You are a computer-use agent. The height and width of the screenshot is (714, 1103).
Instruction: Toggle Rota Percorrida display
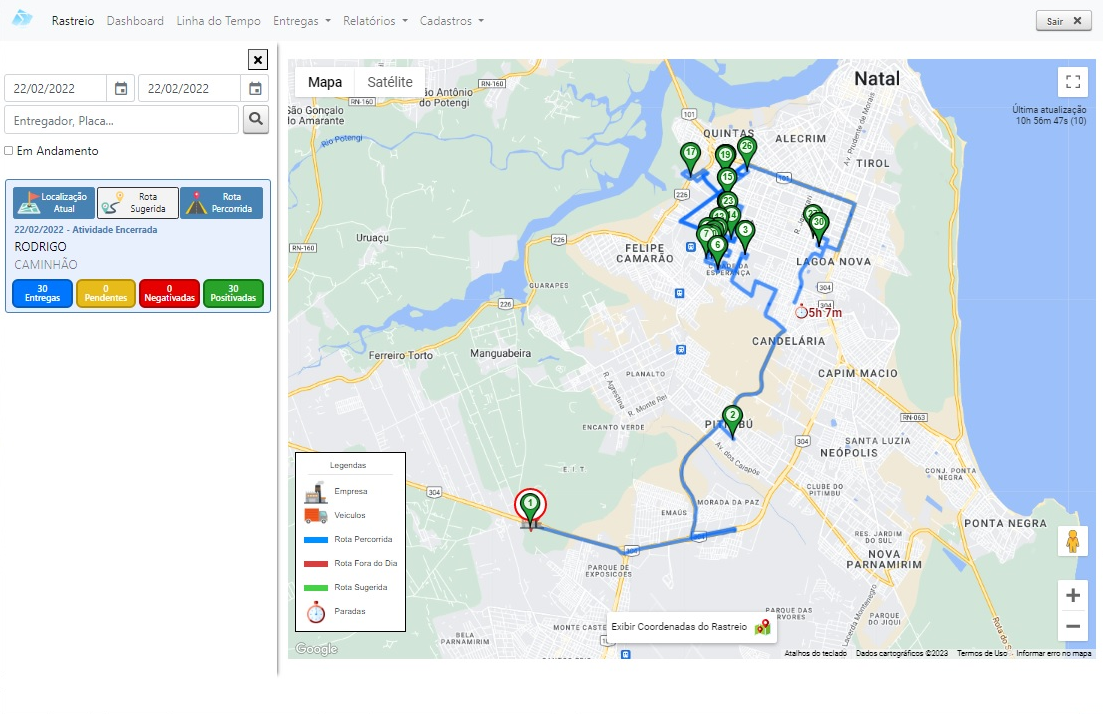tap(221, 203)
